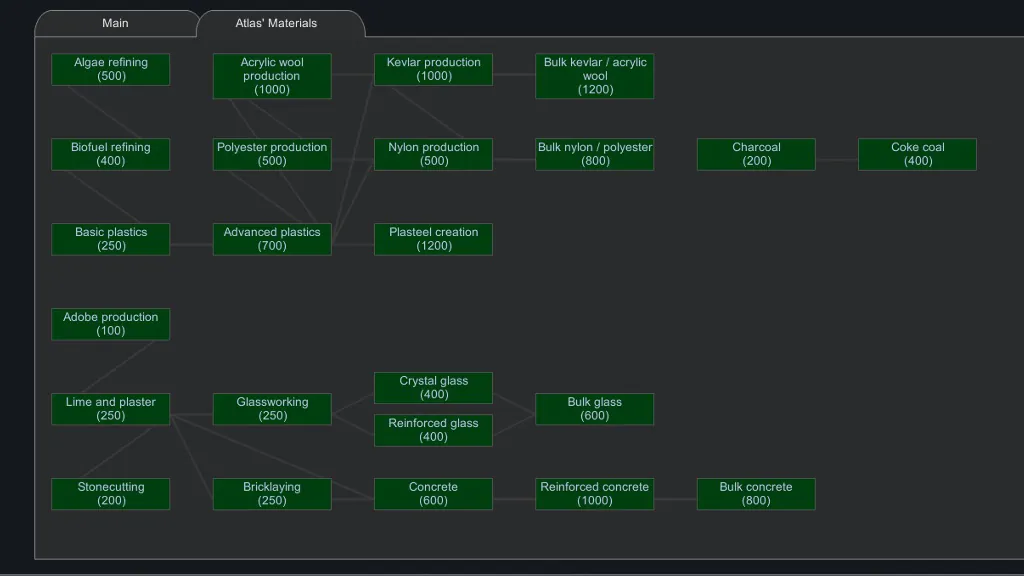Select the Atlas' Materials tab

click(x=276, y=23)
